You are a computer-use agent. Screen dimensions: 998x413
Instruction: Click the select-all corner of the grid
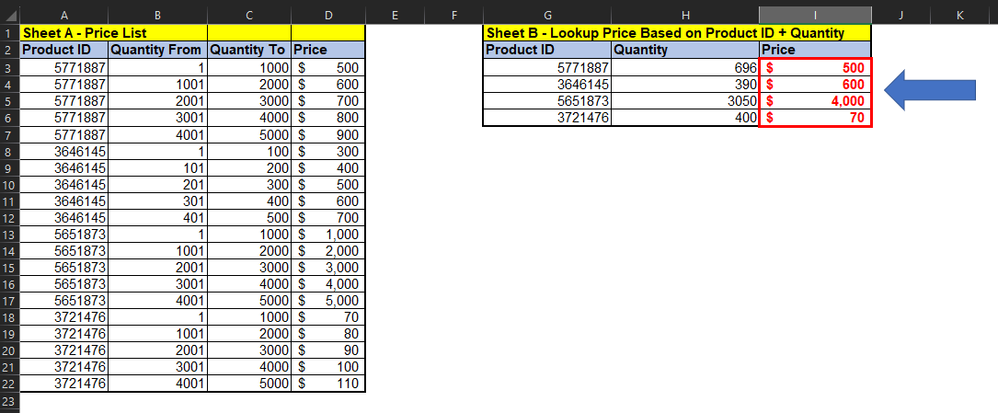pos(10,15)
